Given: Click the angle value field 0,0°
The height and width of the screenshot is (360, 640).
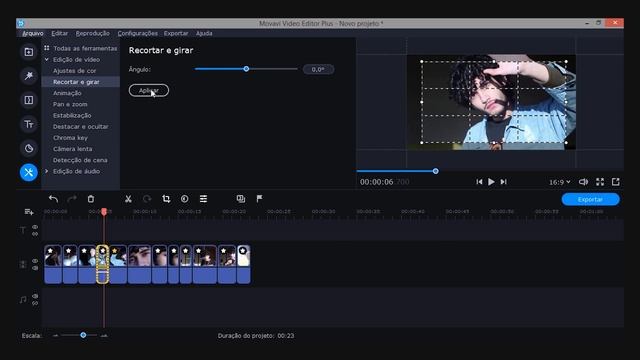Looking at the screenshot, I should tap(318, 69).
